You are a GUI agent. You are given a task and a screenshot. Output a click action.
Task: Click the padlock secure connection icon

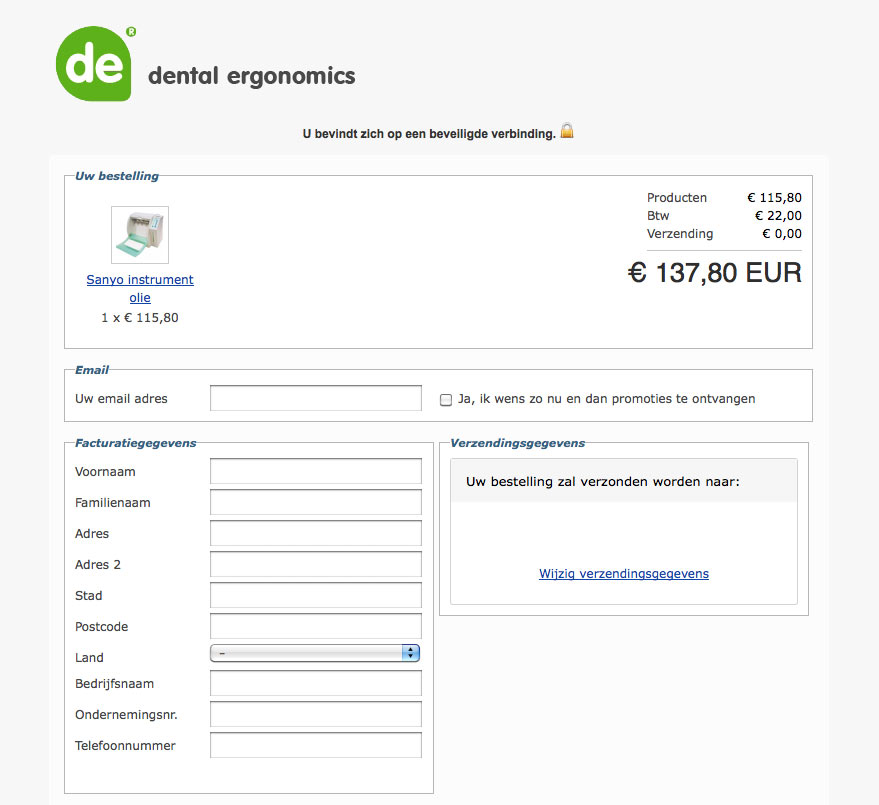(x=567, y=131)
